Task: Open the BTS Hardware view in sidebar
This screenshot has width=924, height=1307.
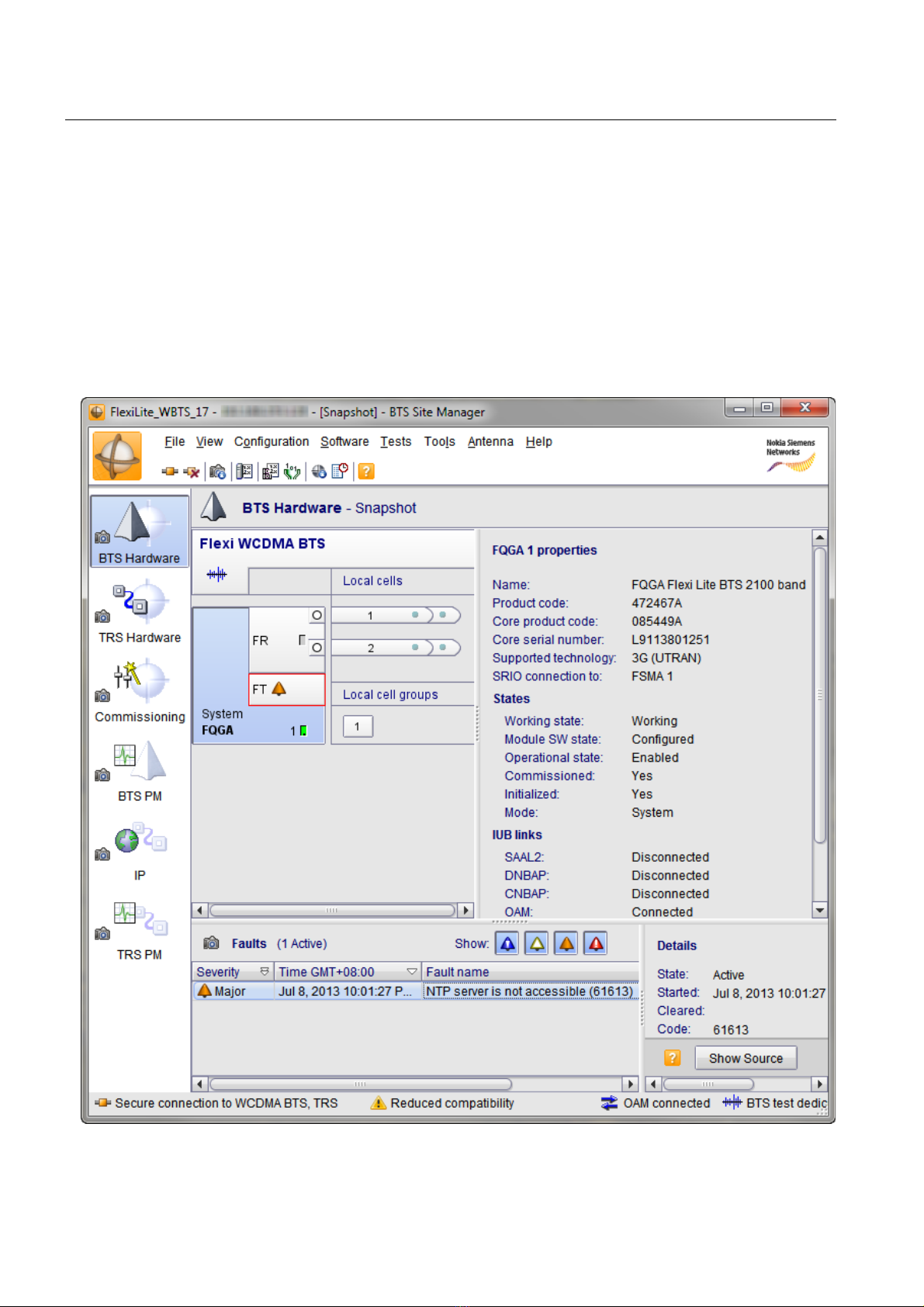Action: (x=140, y=532)
